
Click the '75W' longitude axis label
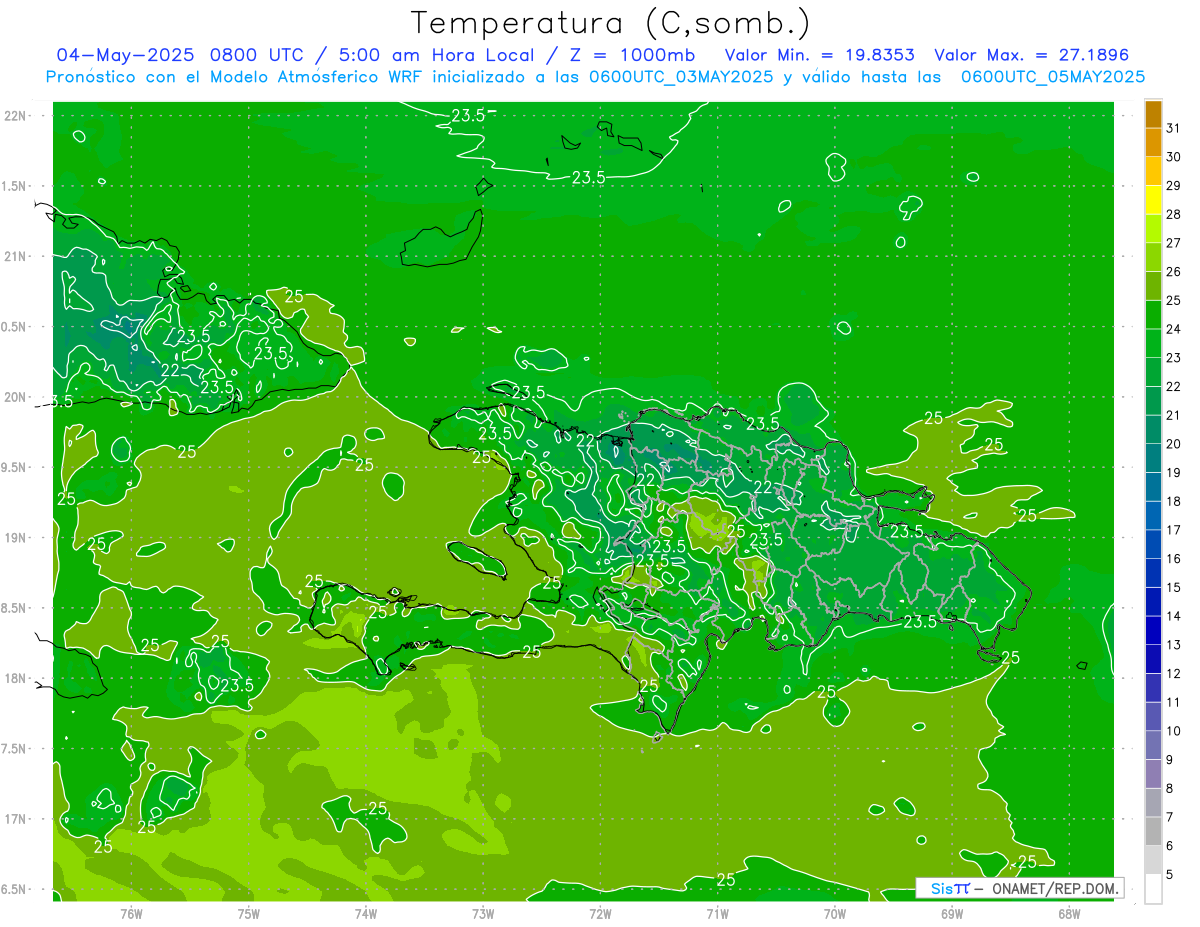point(249,914)
